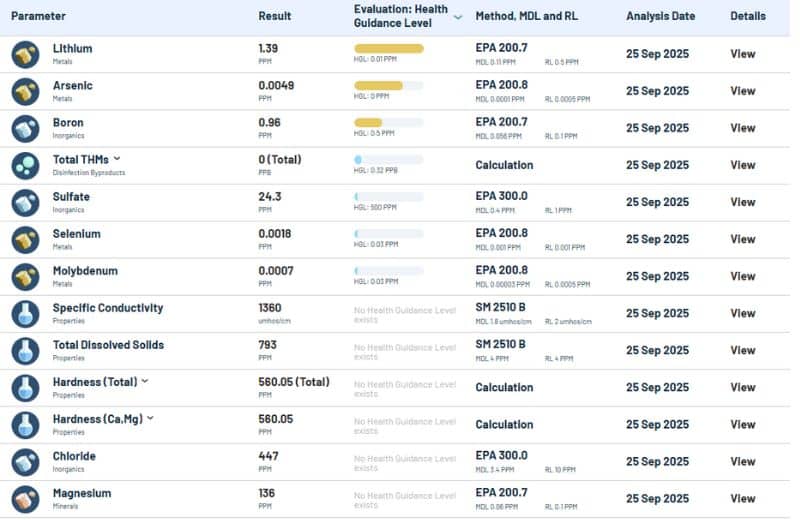Image resolution: width=800 pixels, height=520 pixels.
Task: Click the Arsenic parameter icon
Action: click(x=25, y=91)
